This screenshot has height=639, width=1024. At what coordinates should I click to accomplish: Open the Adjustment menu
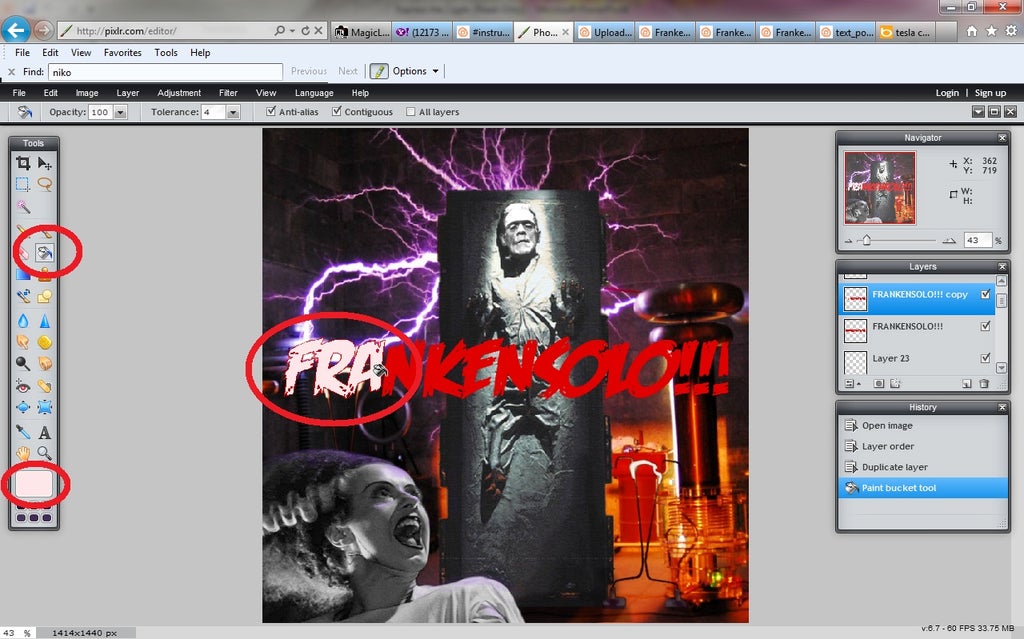(x=179, y=93)
